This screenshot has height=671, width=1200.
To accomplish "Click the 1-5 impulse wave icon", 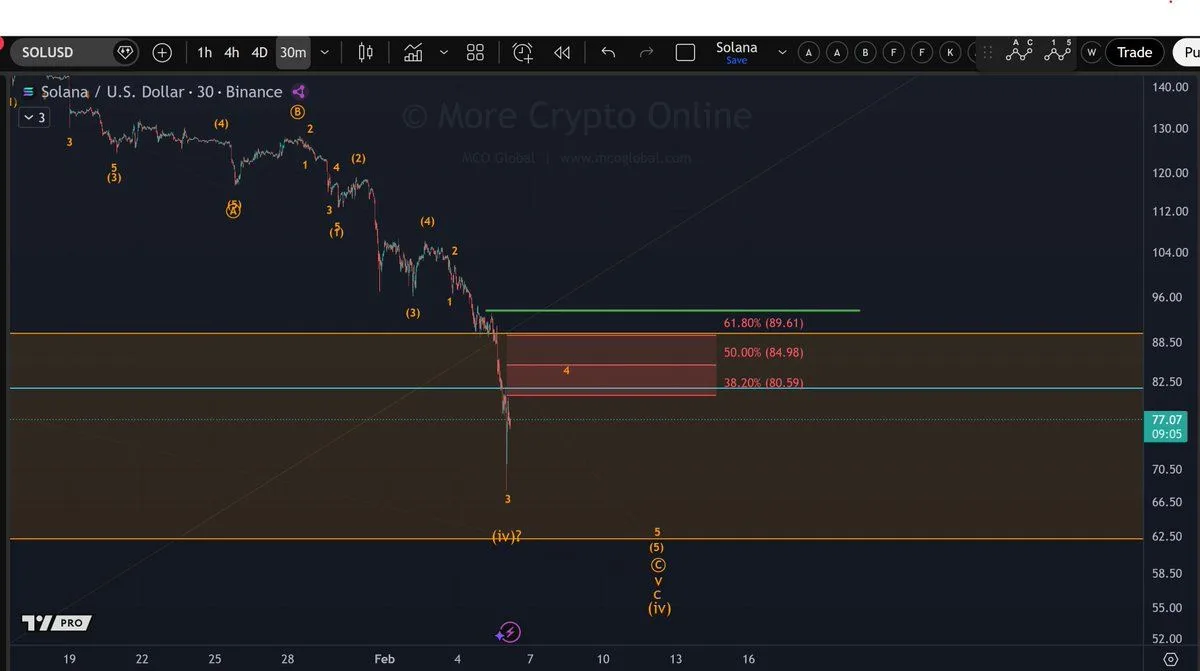I will [1058, 52].
